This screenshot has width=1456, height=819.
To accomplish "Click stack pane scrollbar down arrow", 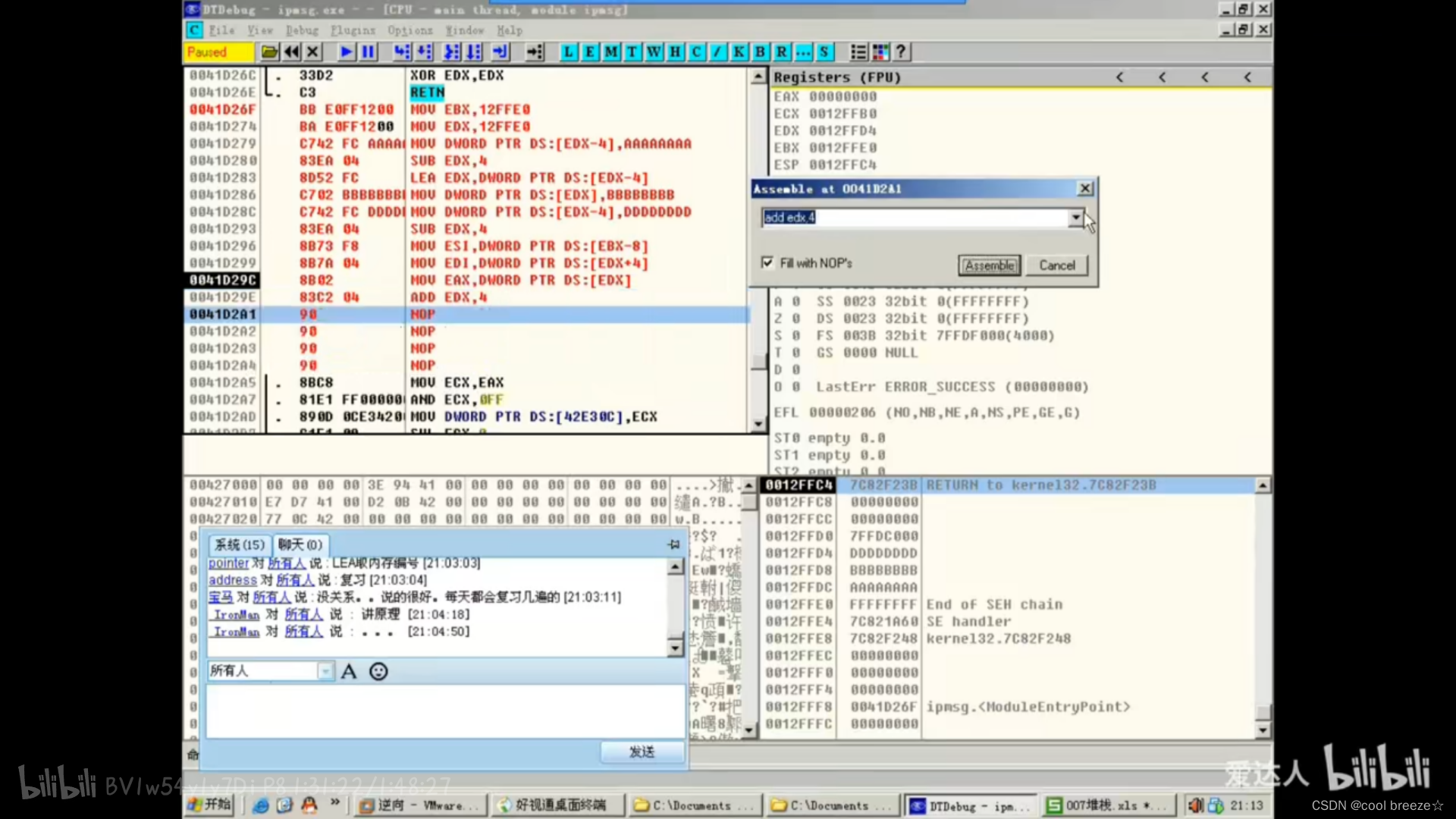I will pos(1263,731).
